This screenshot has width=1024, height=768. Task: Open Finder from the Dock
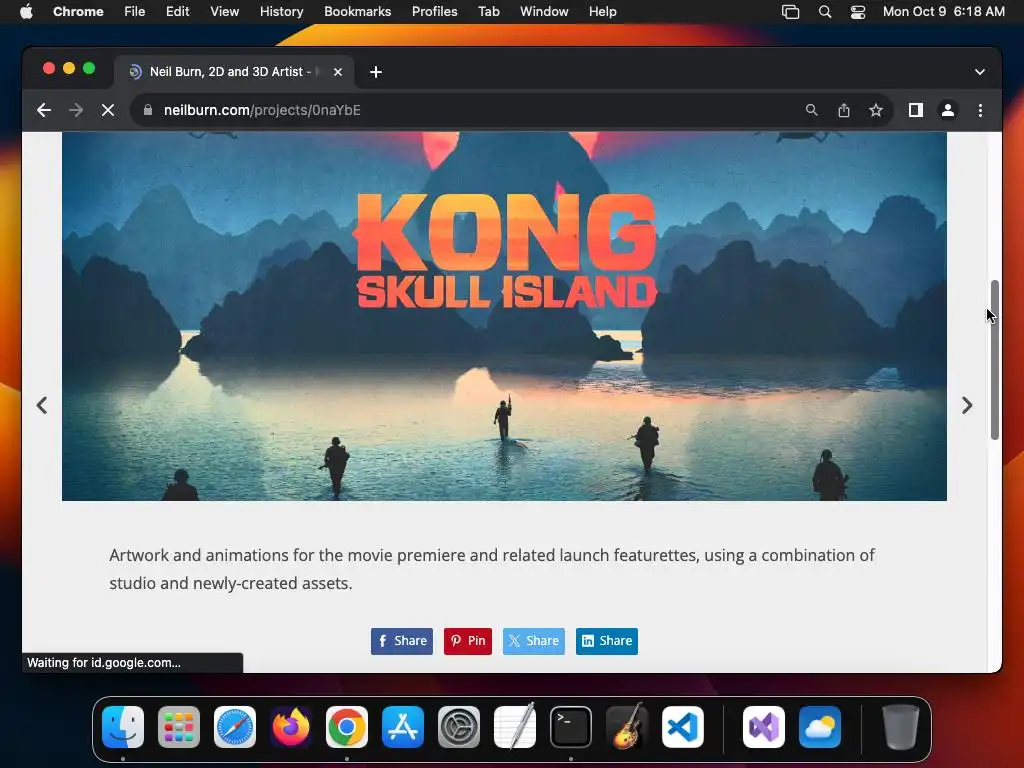123,727
